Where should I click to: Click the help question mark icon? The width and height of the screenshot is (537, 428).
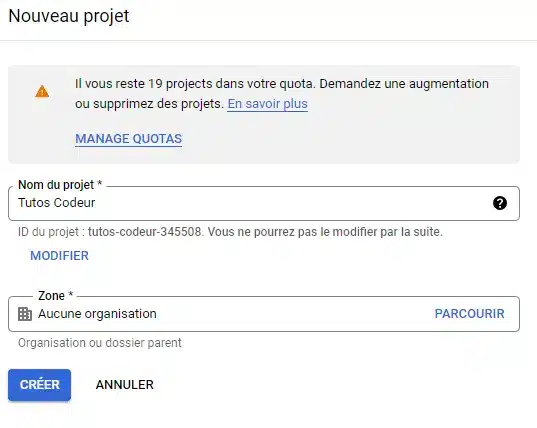[x=500, y=203]
